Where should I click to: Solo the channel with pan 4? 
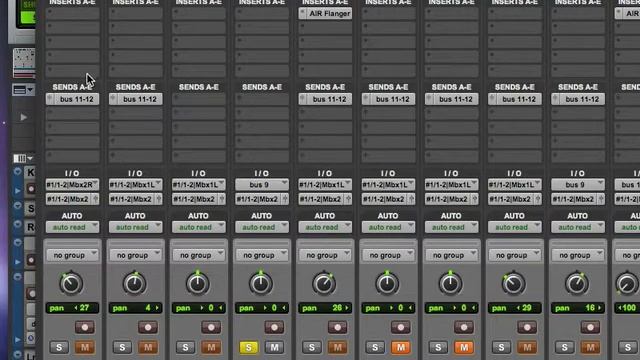122,347
